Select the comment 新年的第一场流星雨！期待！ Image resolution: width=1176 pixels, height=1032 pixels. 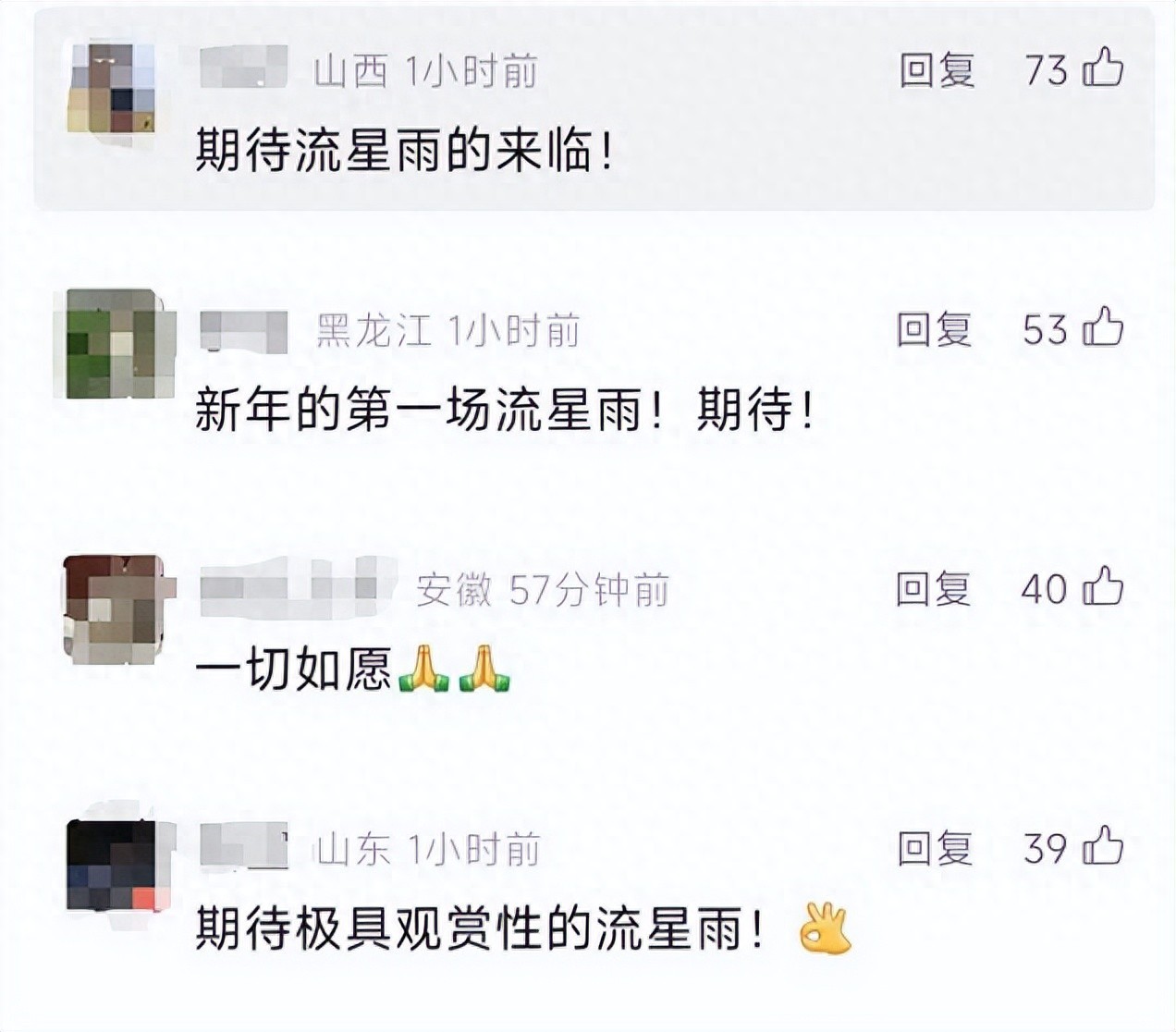[506, 409]
